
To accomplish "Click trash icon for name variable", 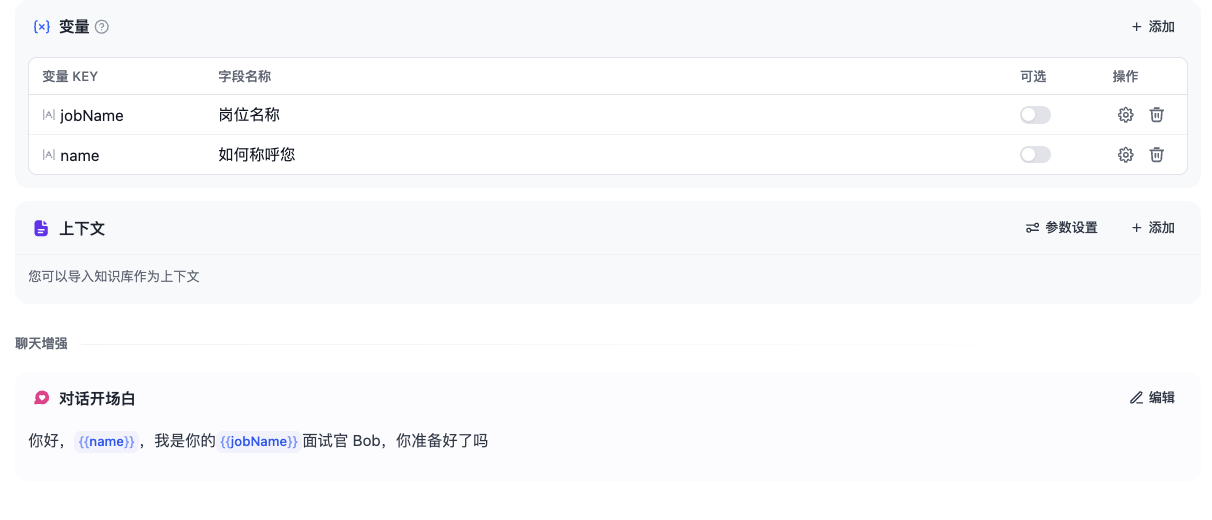I will (1156, 155).
